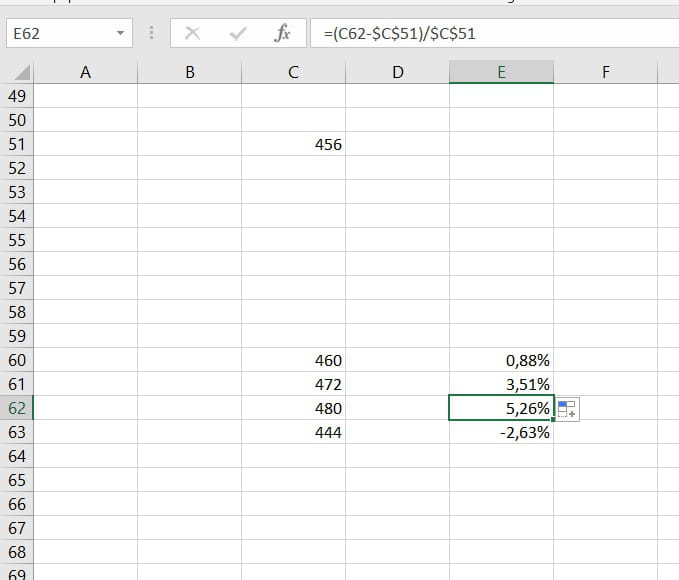The height and width of the screenshot is (580, 679).
Task: Select cell containing 444
Action: point(293,432)
